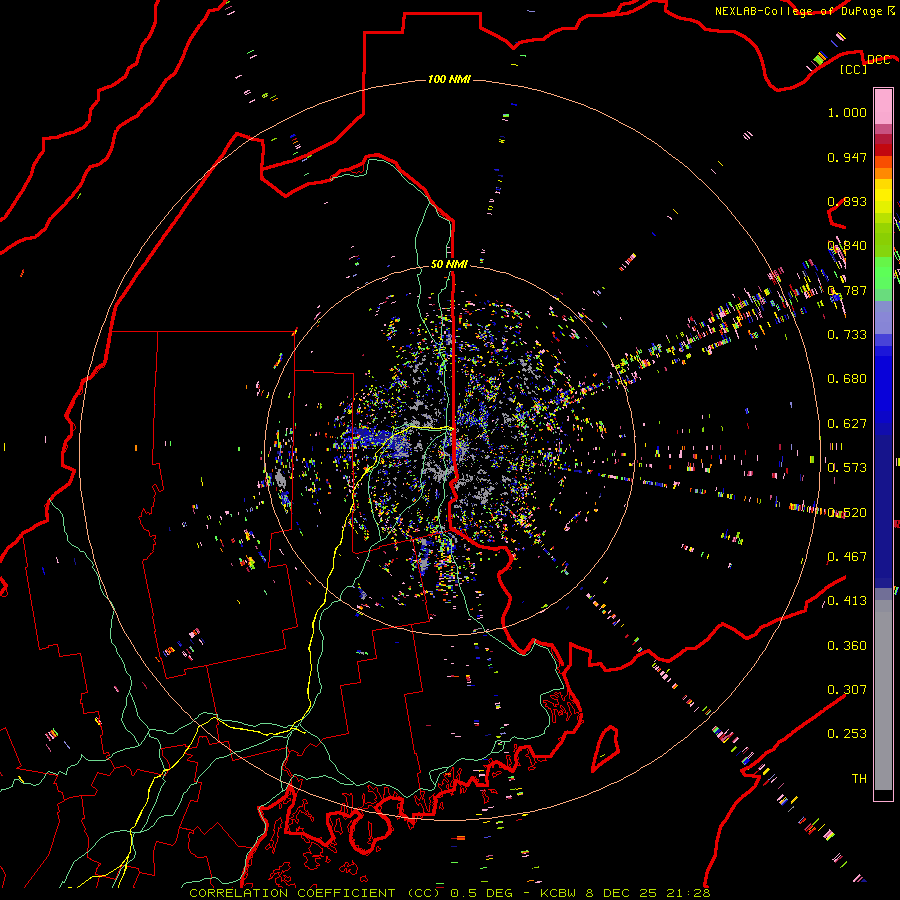Click the 0.360 color scale value
Screen dimensions: 900x900
point(847,646)
